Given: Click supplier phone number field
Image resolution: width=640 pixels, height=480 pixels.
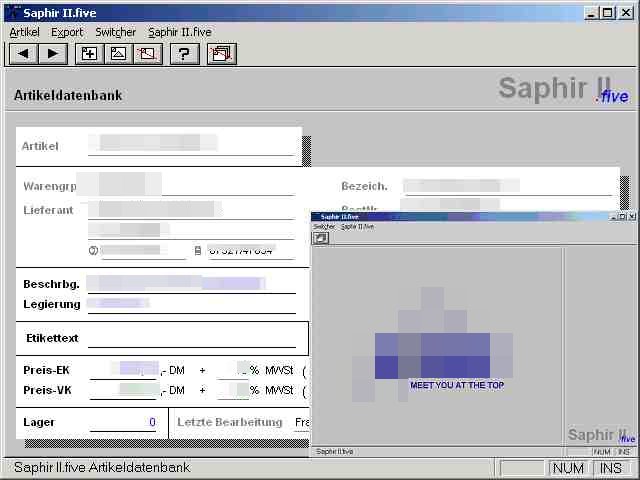Looking at the screenshot, I should tap(143, 251).
